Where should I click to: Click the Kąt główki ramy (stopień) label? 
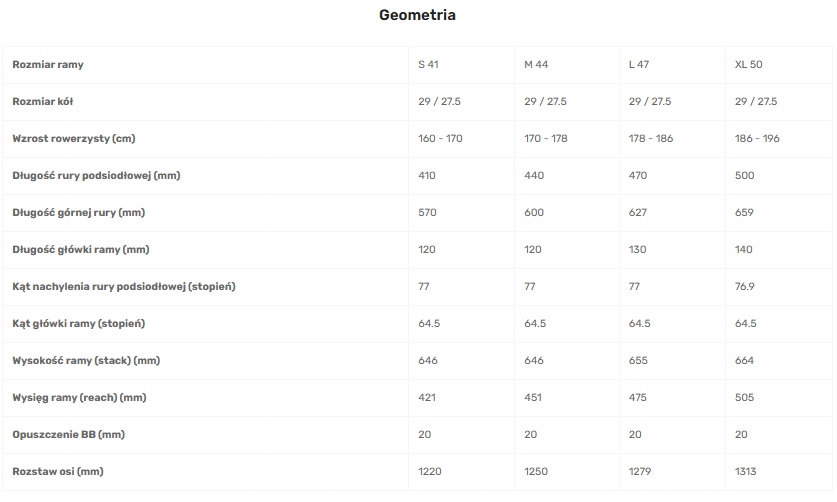(79, 324)
